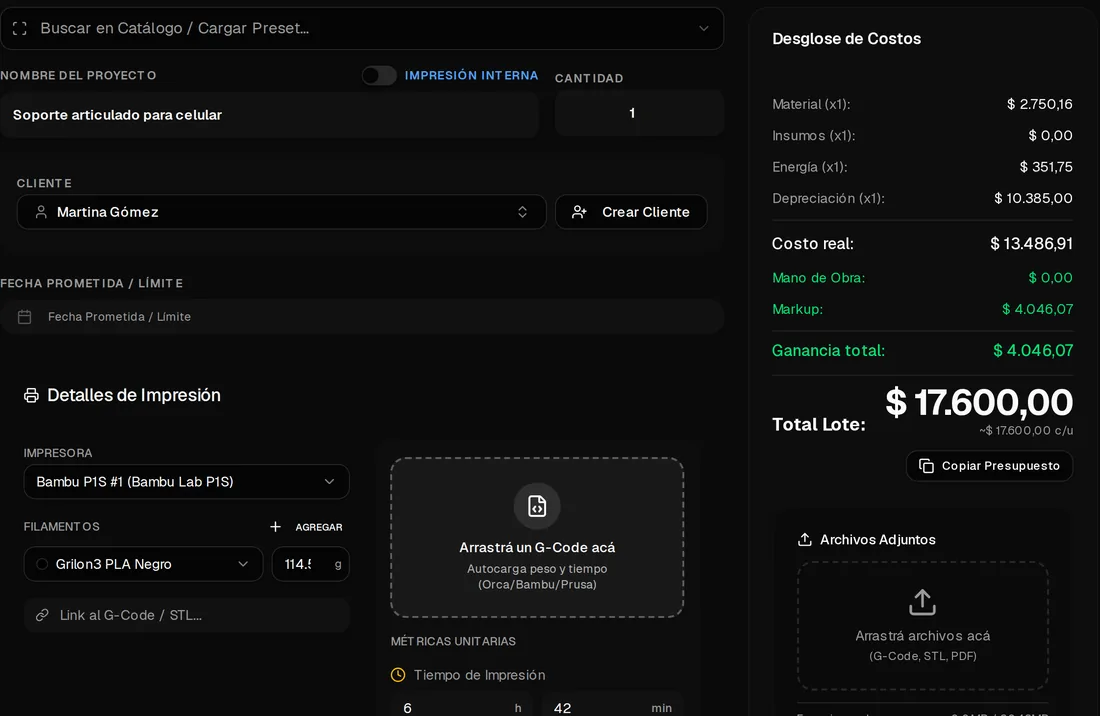Screen dimensions: 1100x716
Task: Click the G-Code file icon in drop zone
Action: 537,506
